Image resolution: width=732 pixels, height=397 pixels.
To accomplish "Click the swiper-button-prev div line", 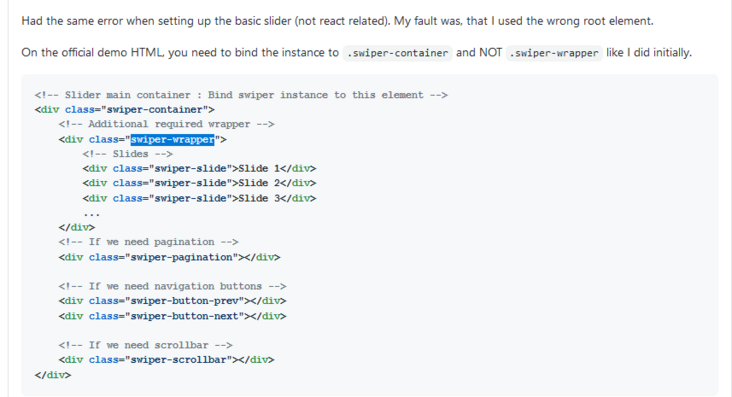I will (172, 300).
